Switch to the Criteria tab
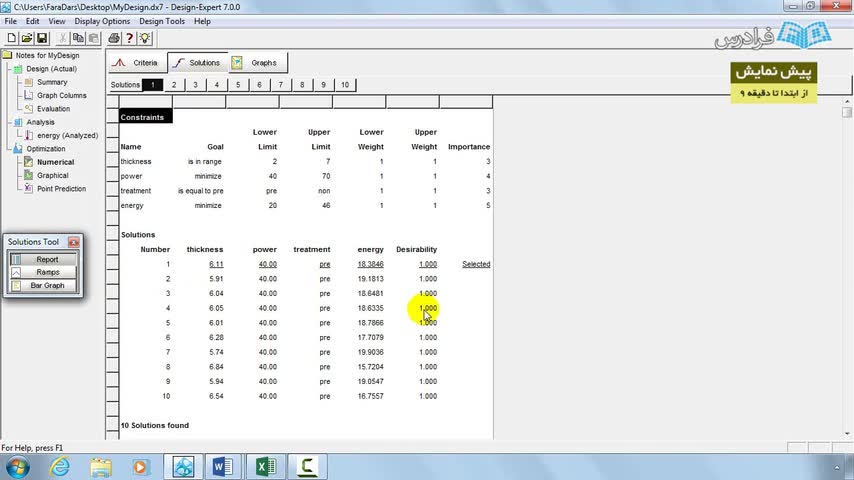854x480 pixels. pyautogui.click(x=137, y=63)
